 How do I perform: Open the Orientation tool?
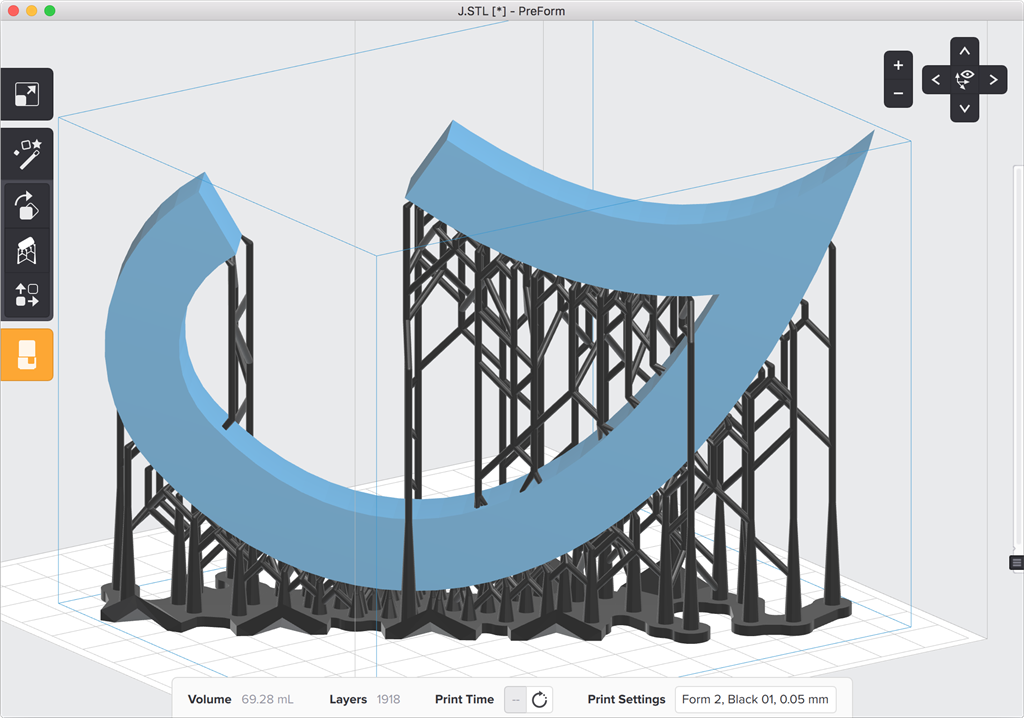(26, 206)
